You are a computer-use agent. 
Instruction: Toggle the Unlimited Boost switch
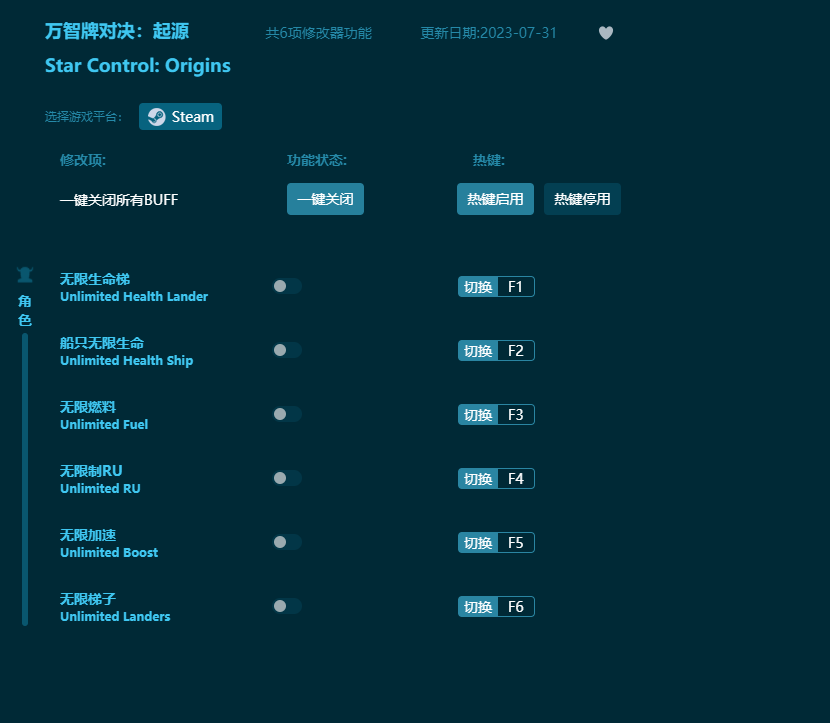click(287, 542)
